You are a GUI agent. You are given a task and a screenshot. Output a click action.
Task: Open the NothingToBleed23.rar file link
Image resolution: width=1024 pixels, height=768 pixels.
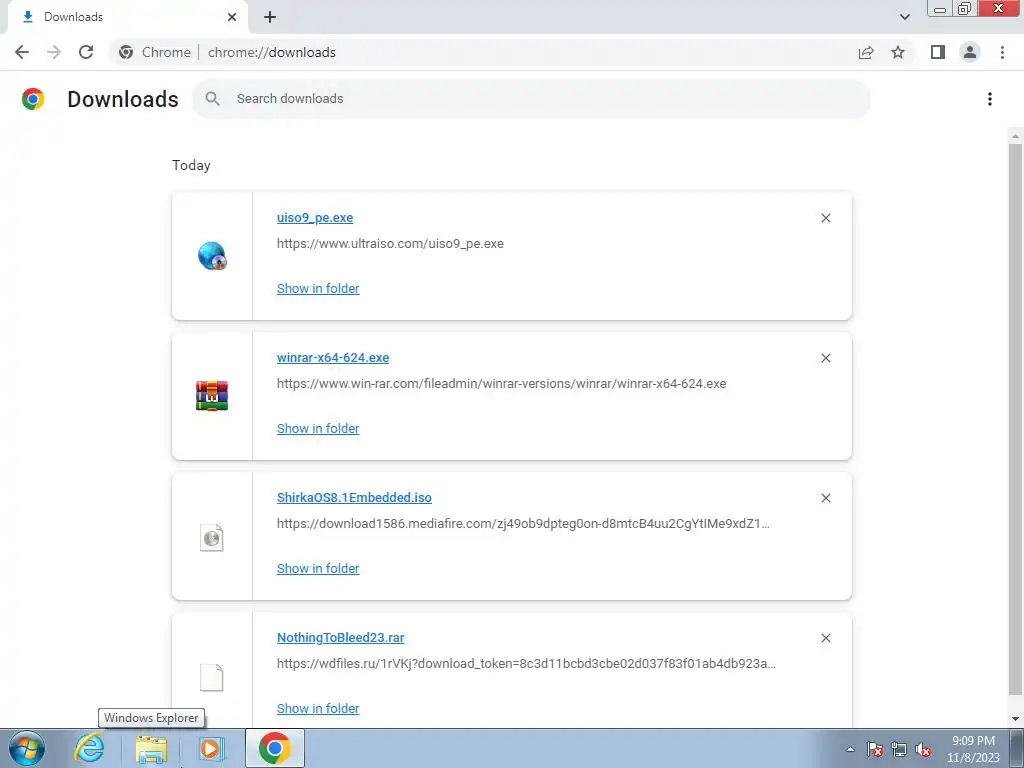point(340,637)
